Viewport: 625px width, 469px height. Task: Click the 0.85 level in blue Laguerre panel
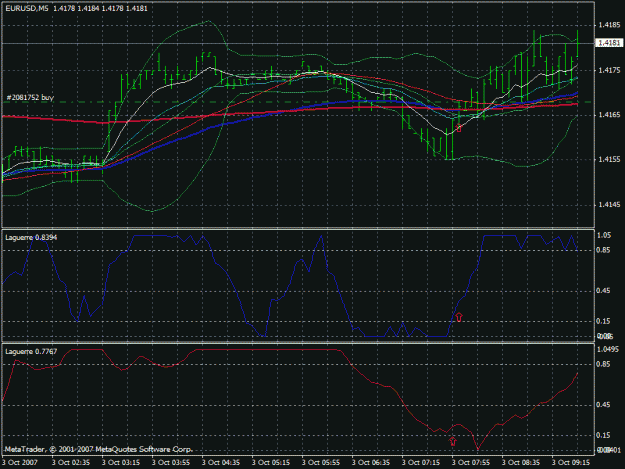(x=603, y=250)
